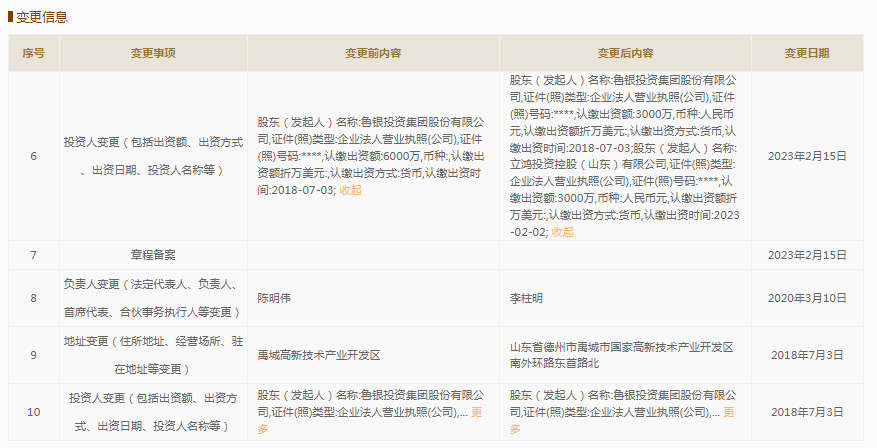Click the 变更事项 column header
The width and height of the screenshot is (877, 448).
coord(153,53)
